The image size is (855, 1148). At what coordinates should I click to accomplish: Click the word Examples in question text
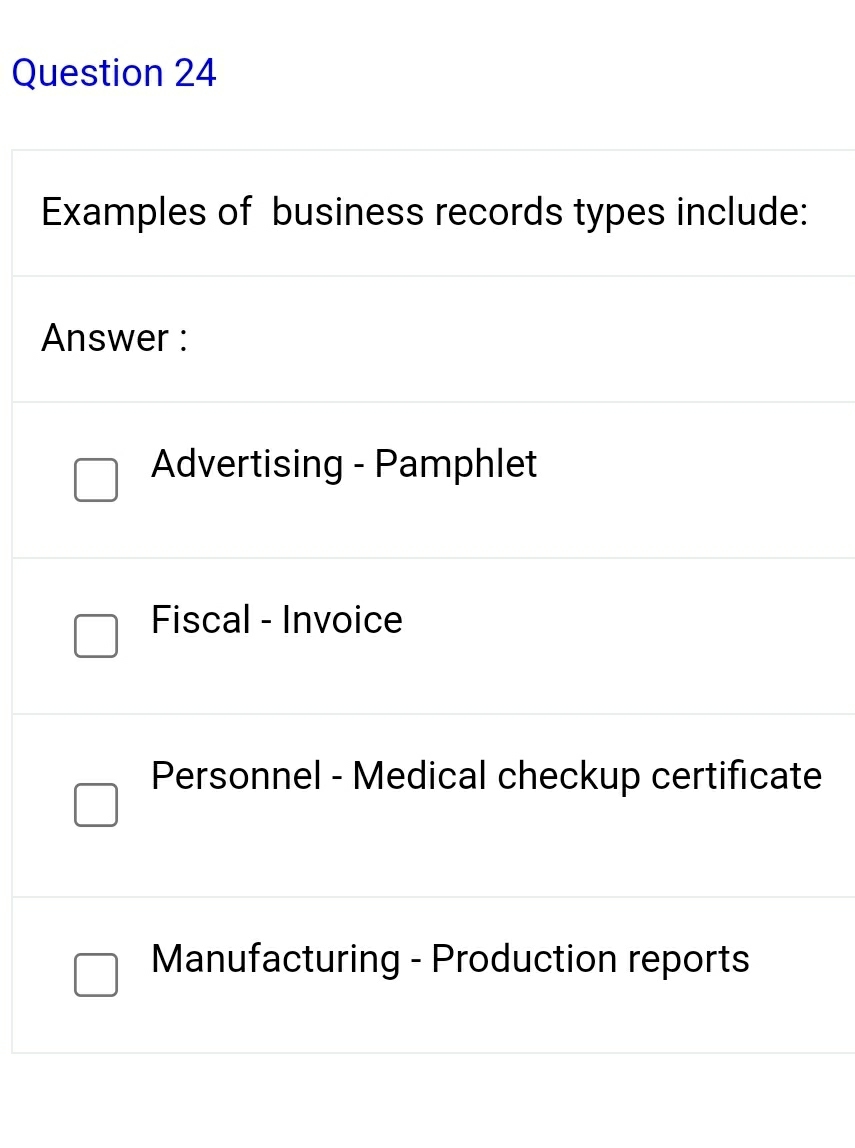point(124,212)
